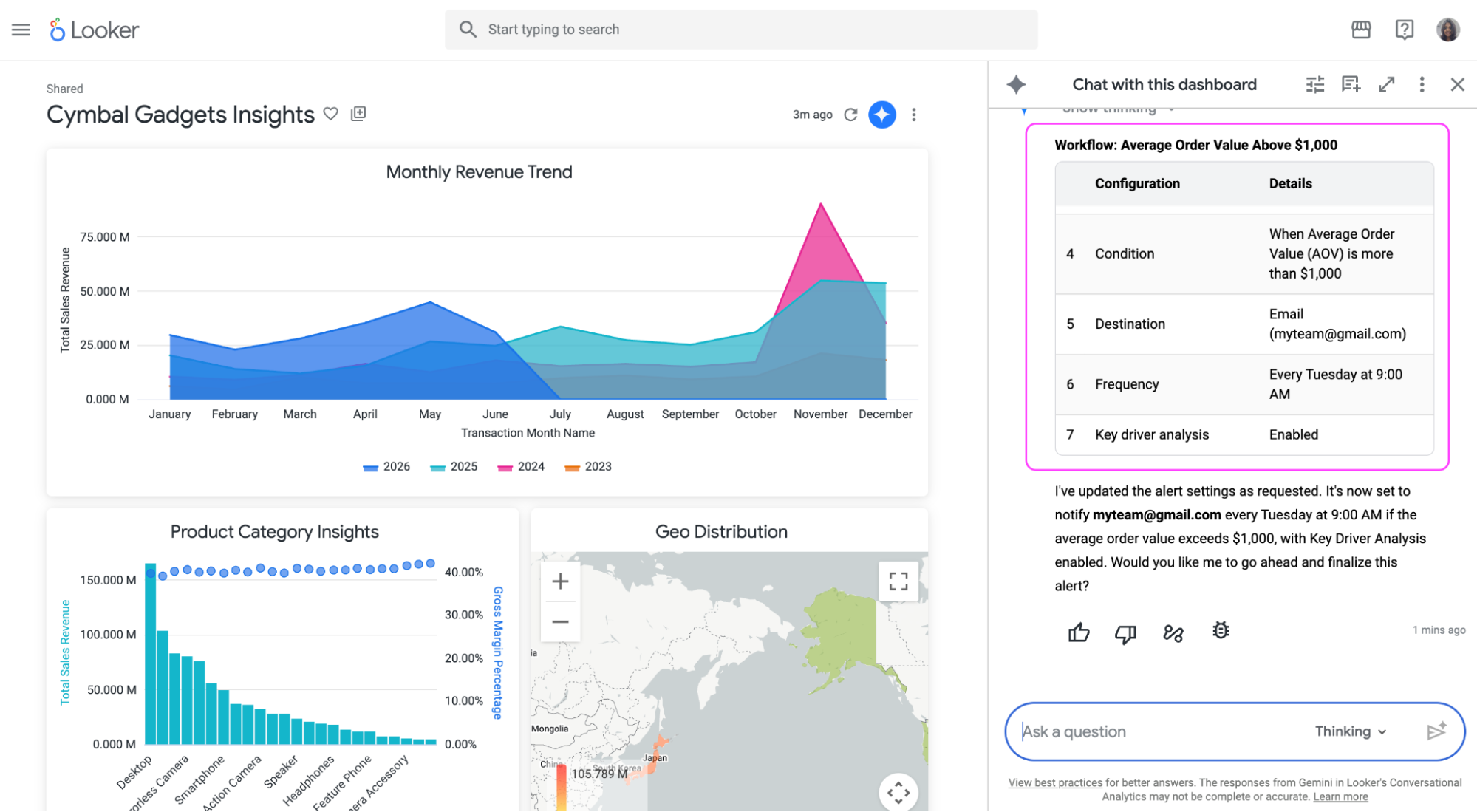Select the Key driver analysis row
Viewport: 1477px width, 812px height.
[x=1244, y=434]
